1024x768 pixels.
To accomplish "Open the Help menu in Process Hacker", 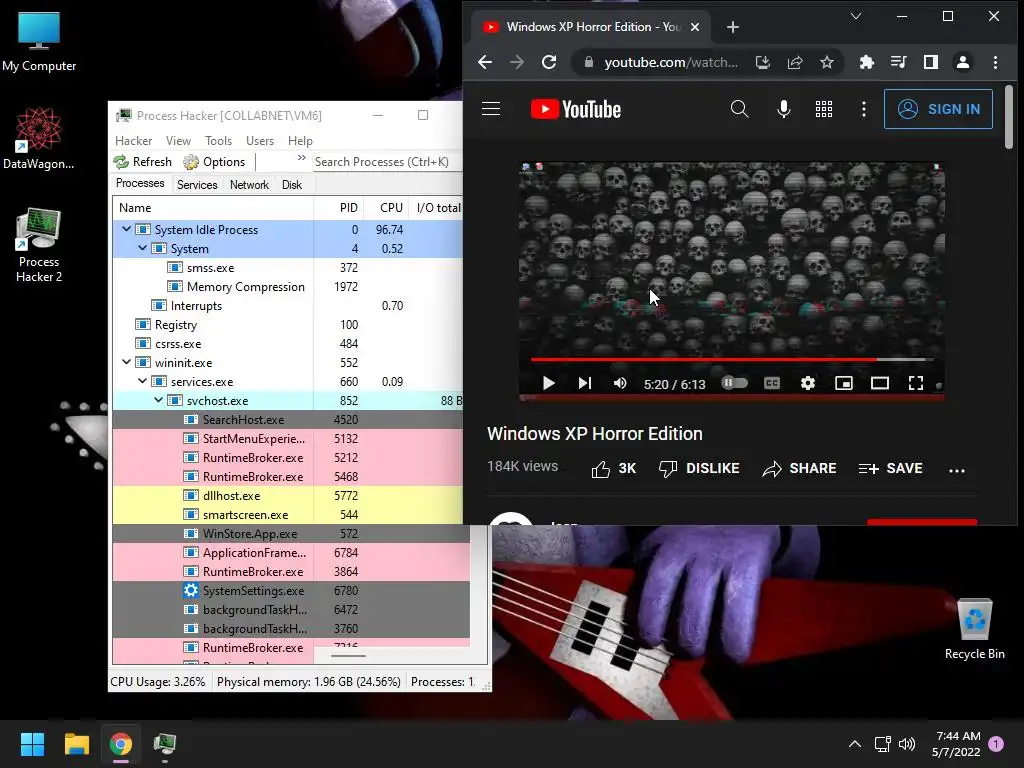I will point(300,140).
